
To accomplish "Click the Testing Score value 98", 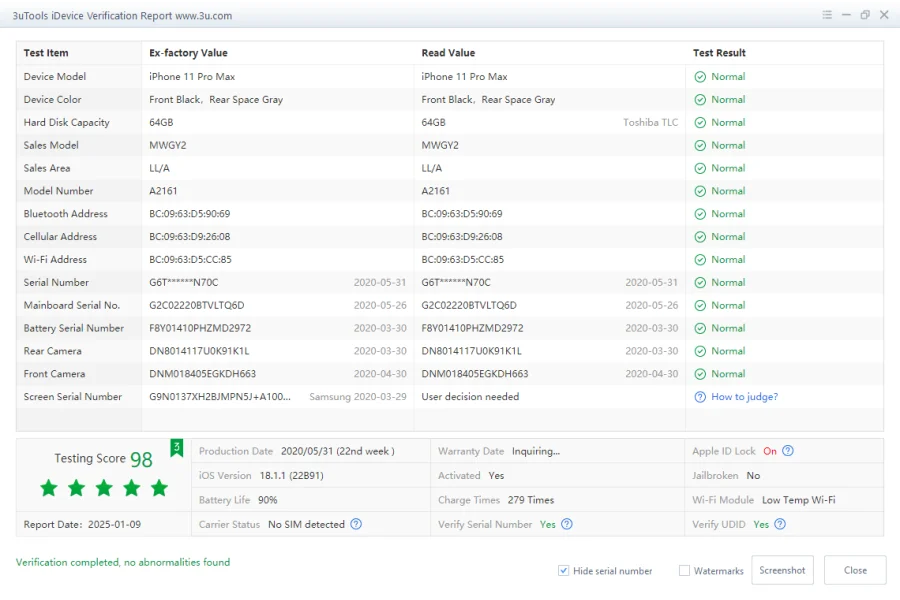I will pyautogui.click(x=141, y=459).
